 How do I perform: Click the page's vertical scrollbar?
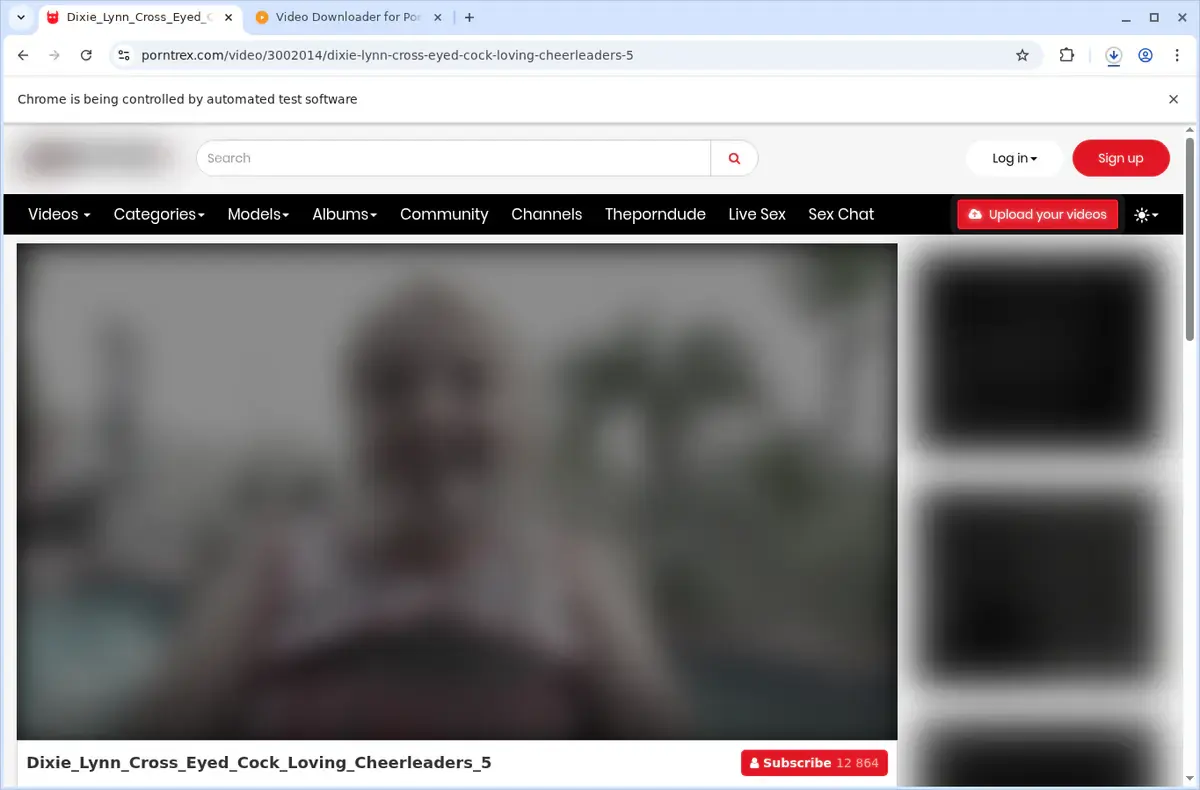pos(1190,240)
